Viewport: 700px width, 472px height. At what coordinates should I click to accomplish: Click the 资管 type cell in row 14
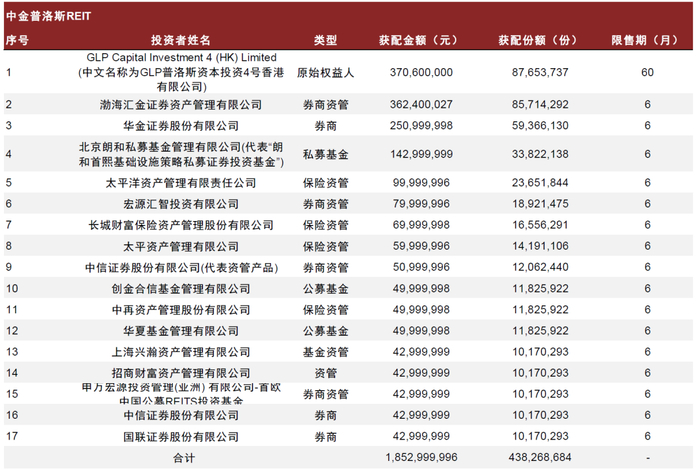pos(325,373)
